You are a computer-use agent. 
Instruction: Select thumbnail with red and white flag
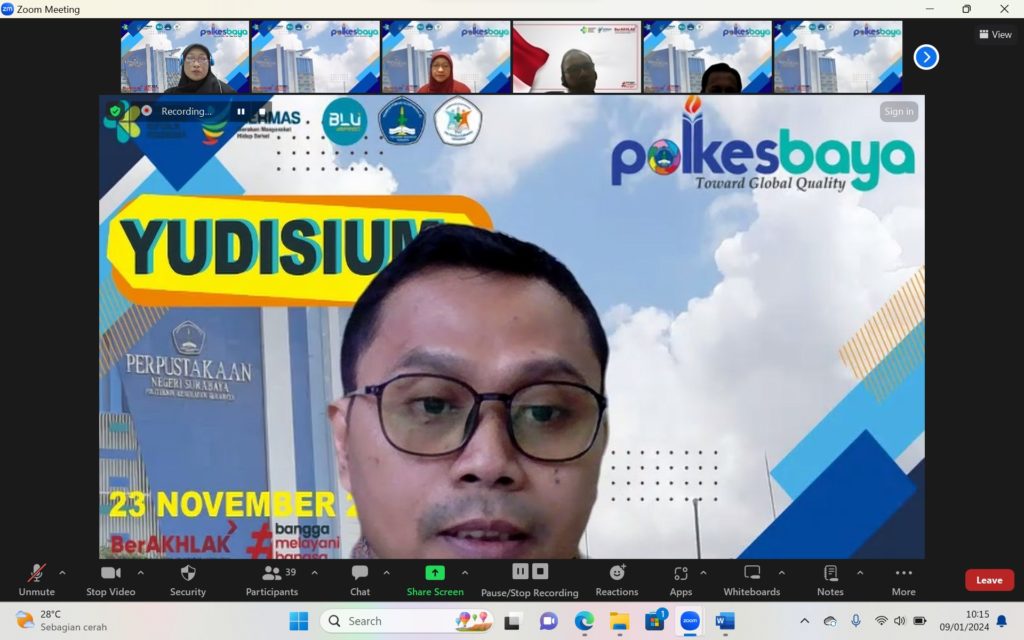point(577,57)
